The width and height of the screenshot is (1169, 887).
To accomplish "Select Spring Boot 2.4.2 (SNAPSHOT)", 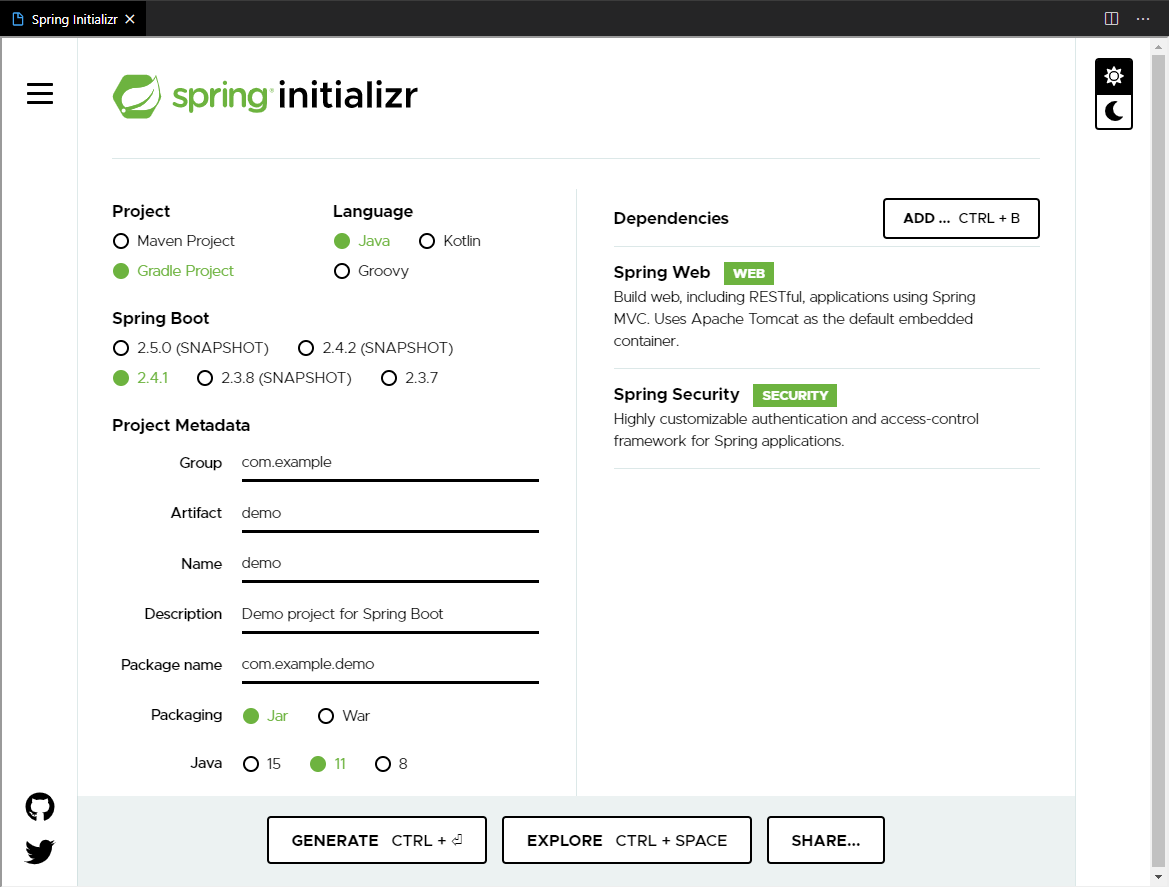I will point(375,348).
